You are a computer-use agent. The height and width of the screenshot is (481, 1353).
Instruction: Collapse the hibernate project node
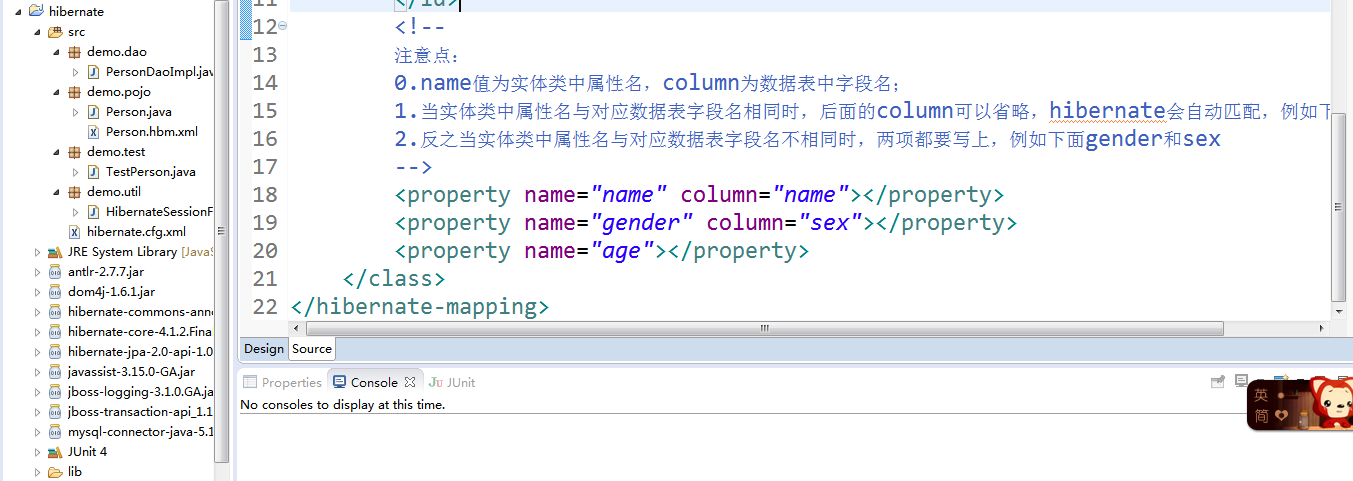click(19, 12)
